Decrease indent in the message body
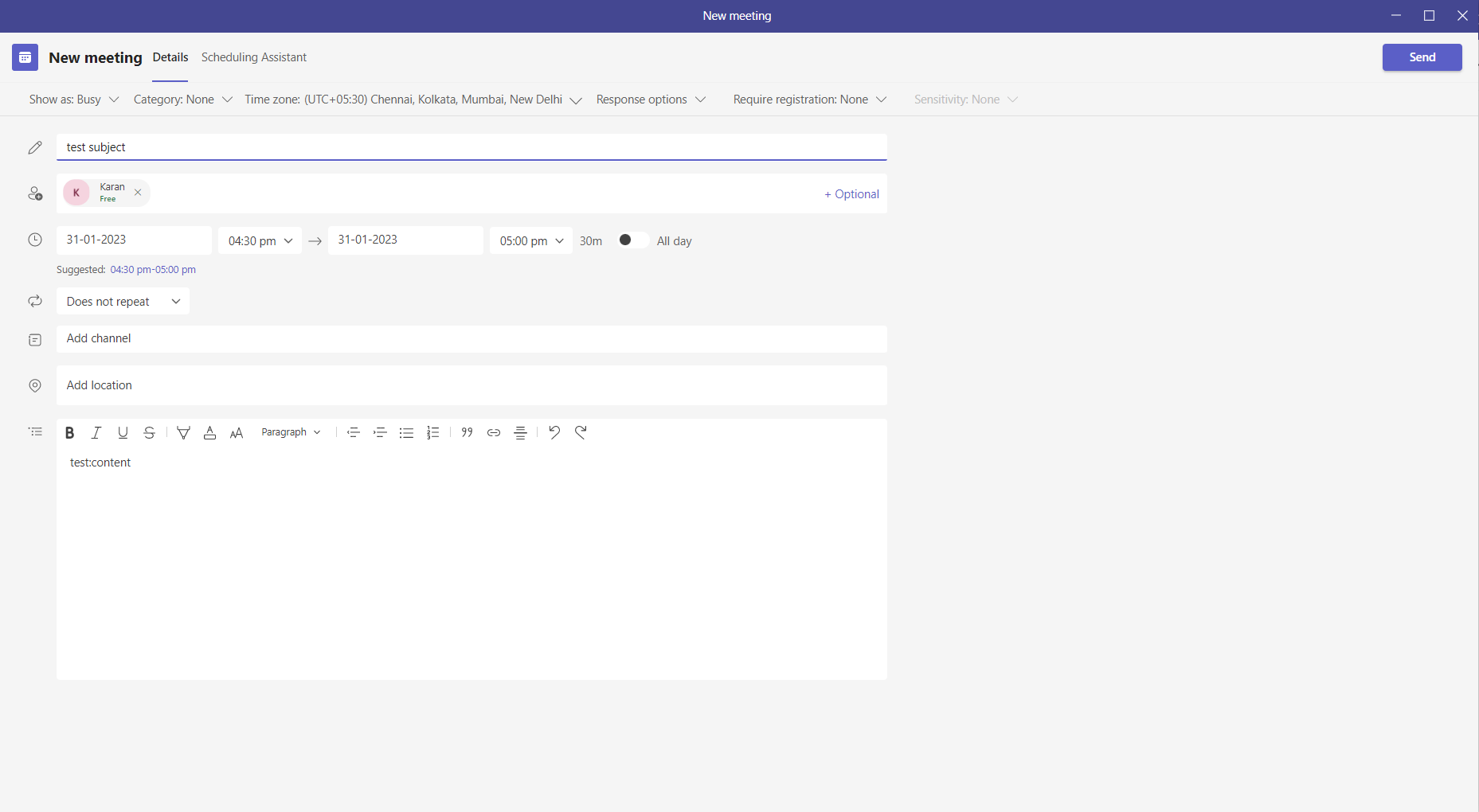This screenshot has width=1479, height=812. coord(354,433)
